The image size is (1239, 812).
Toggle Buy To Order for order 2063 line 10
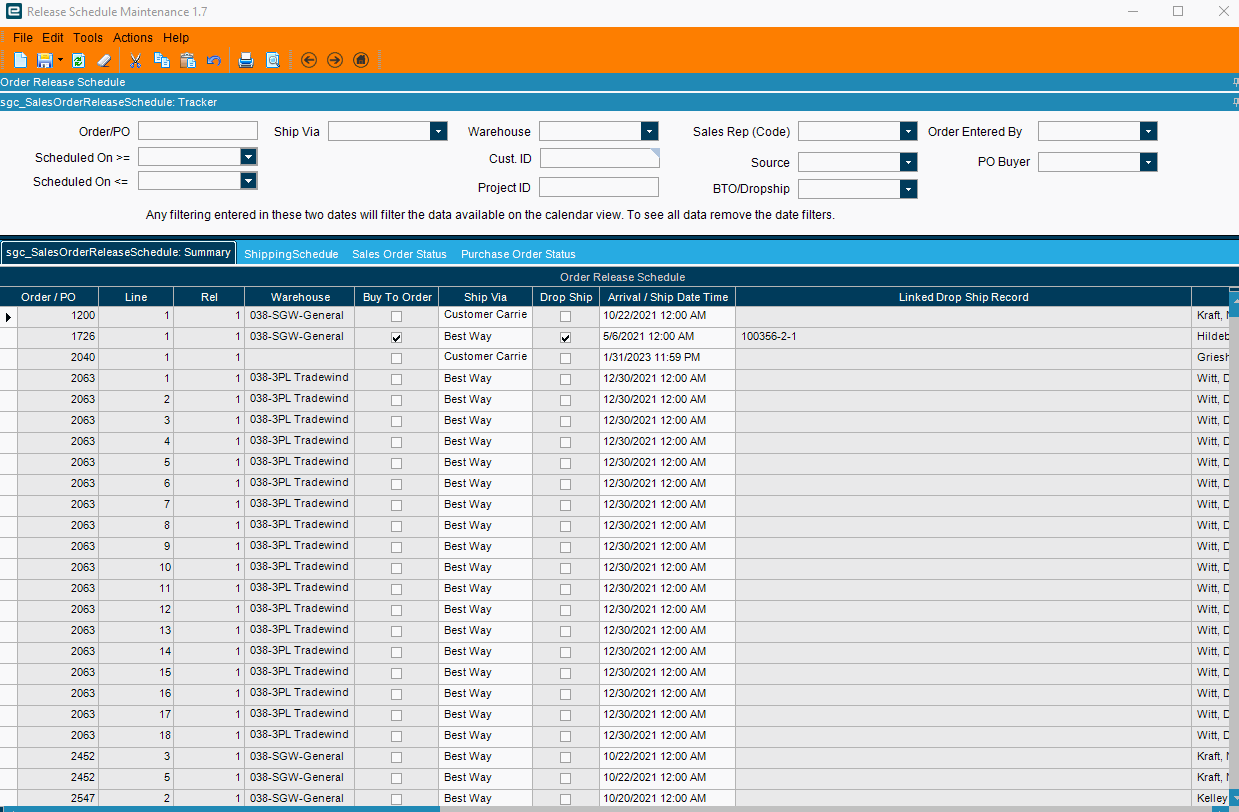point(397,568)
